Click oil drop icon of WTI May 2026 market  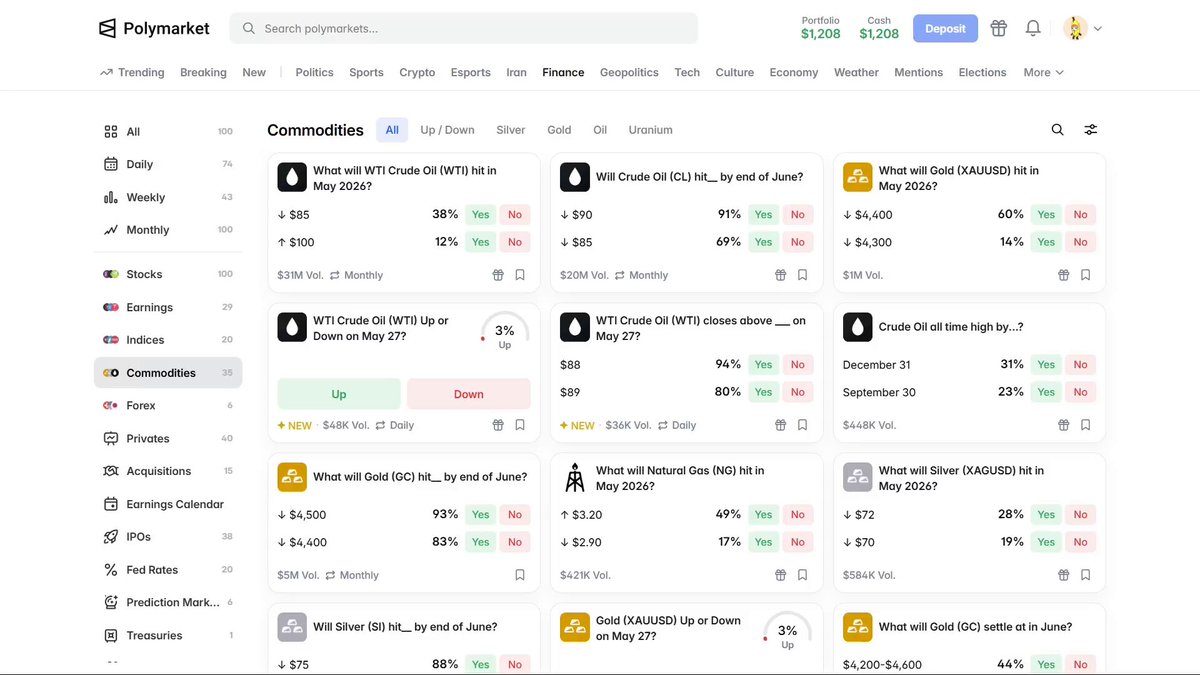coord(292,177)
